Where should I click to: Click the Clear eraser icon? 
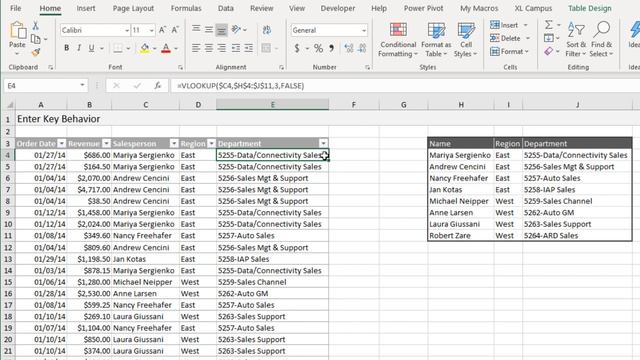coord(549,51)
